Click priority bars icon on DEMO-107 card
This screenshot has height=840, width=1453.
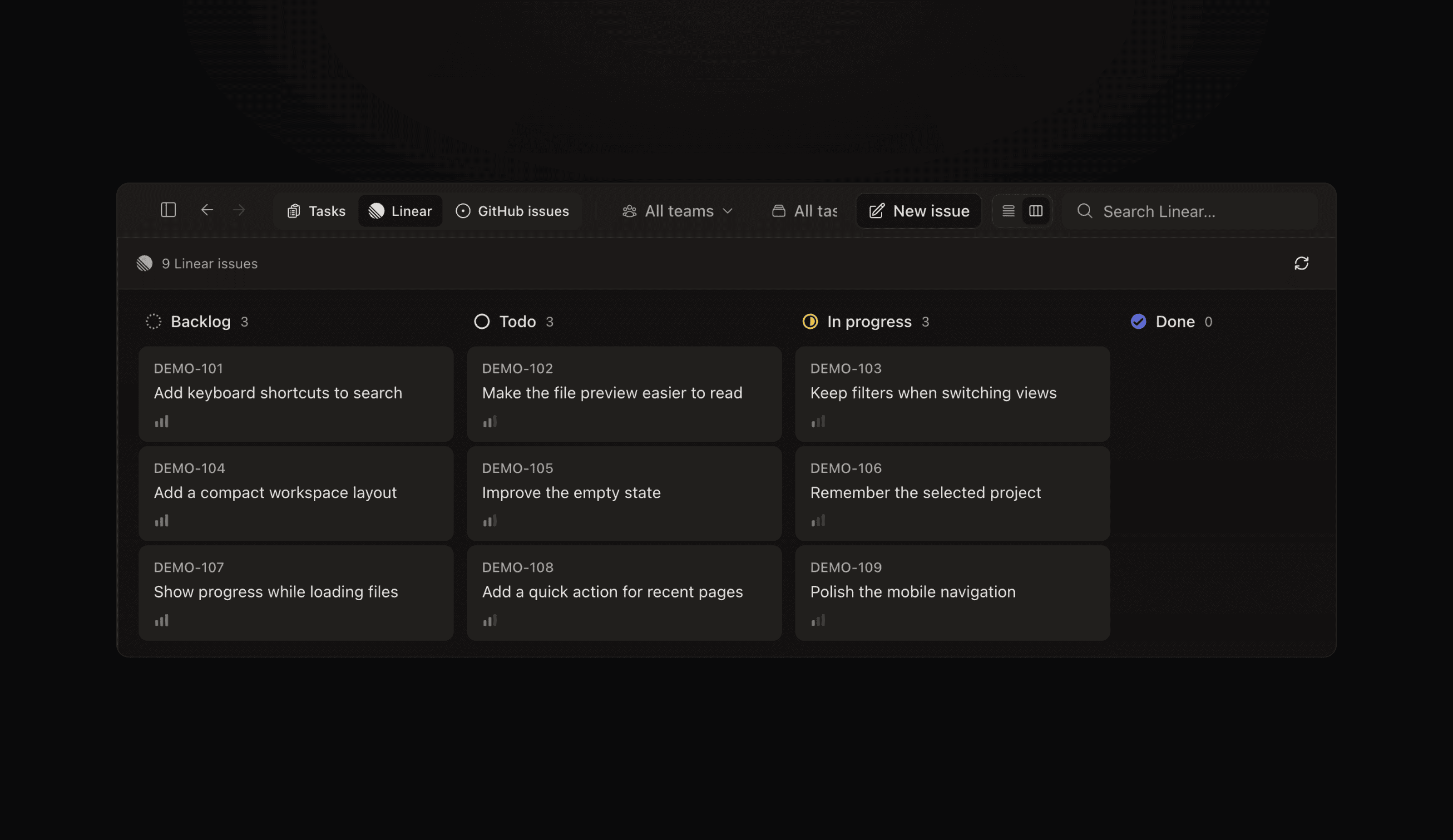[x=162, y=620]
